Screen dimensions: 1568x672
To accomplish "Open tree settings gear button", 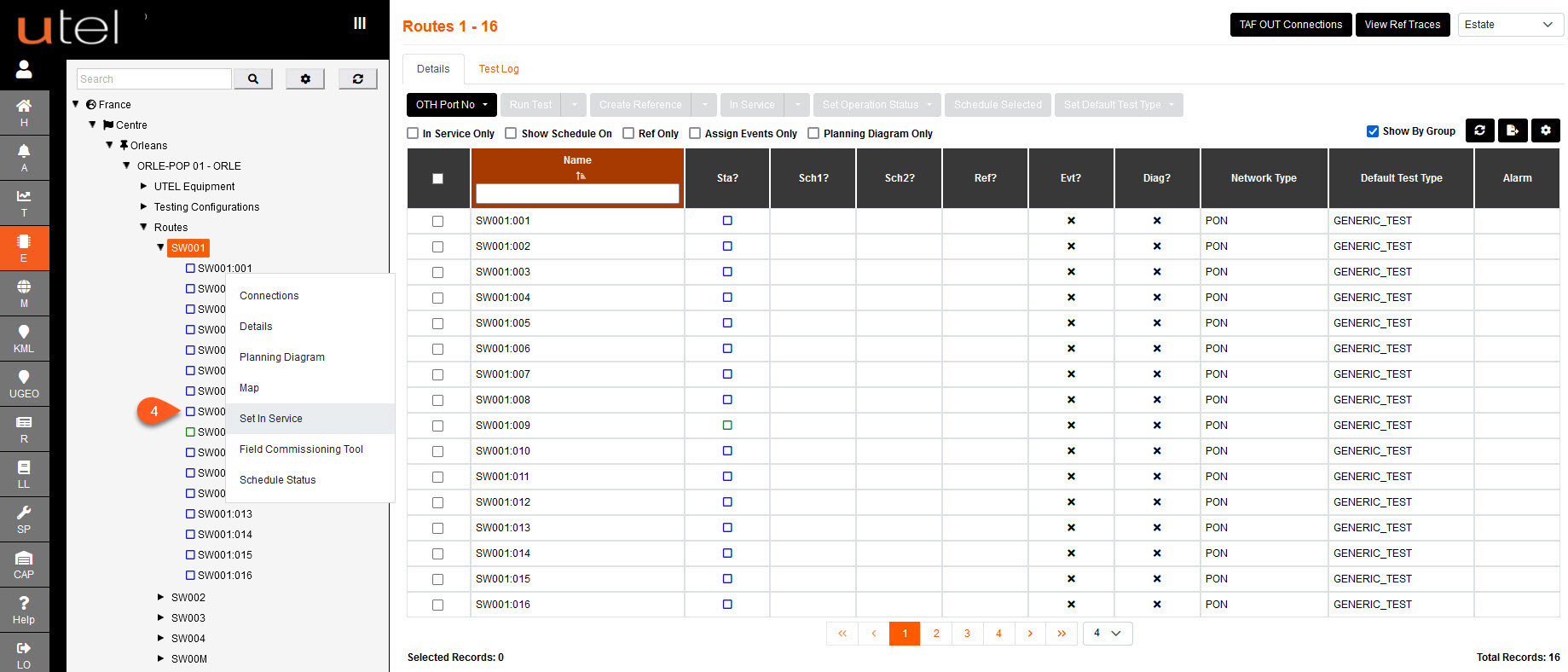I will pyautogui.click(x=305, y=78).
